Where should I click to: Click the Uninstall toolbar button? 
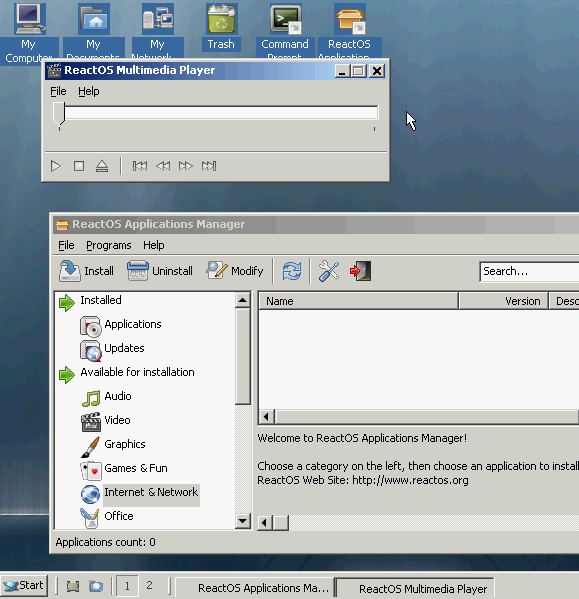point(160,271)
